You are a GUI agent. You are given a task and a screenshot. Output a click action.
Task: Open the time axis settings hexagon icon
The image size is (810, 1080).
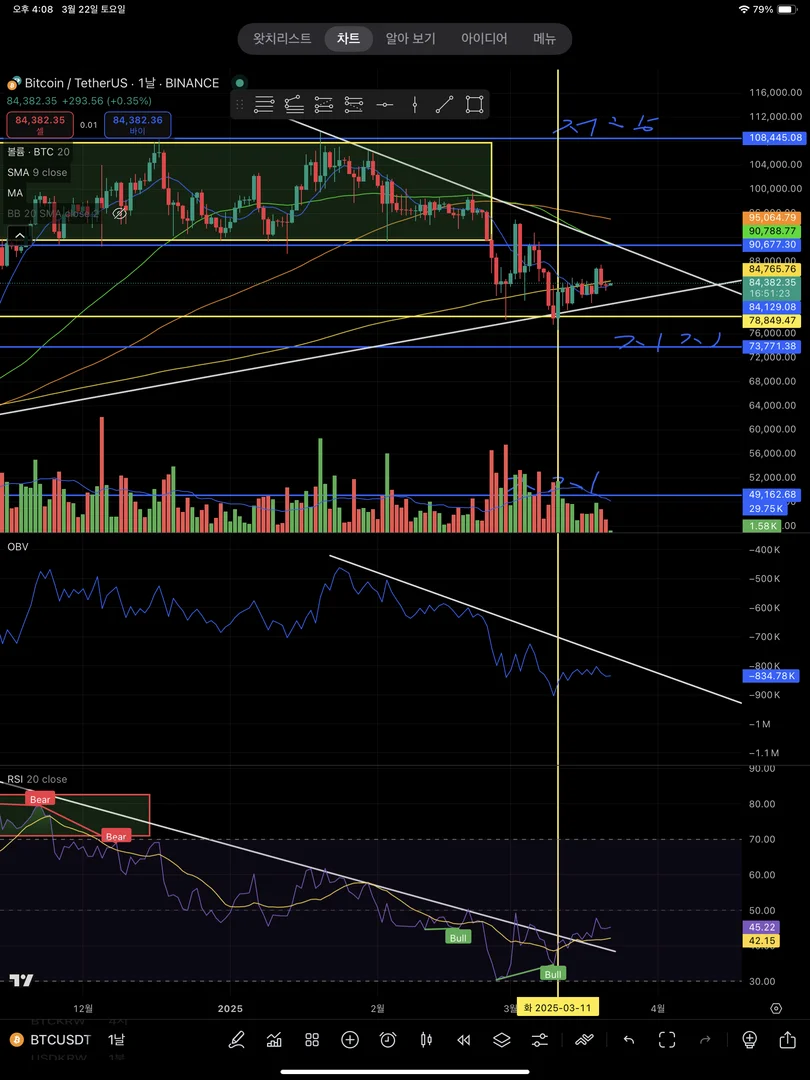(776, 1008)
